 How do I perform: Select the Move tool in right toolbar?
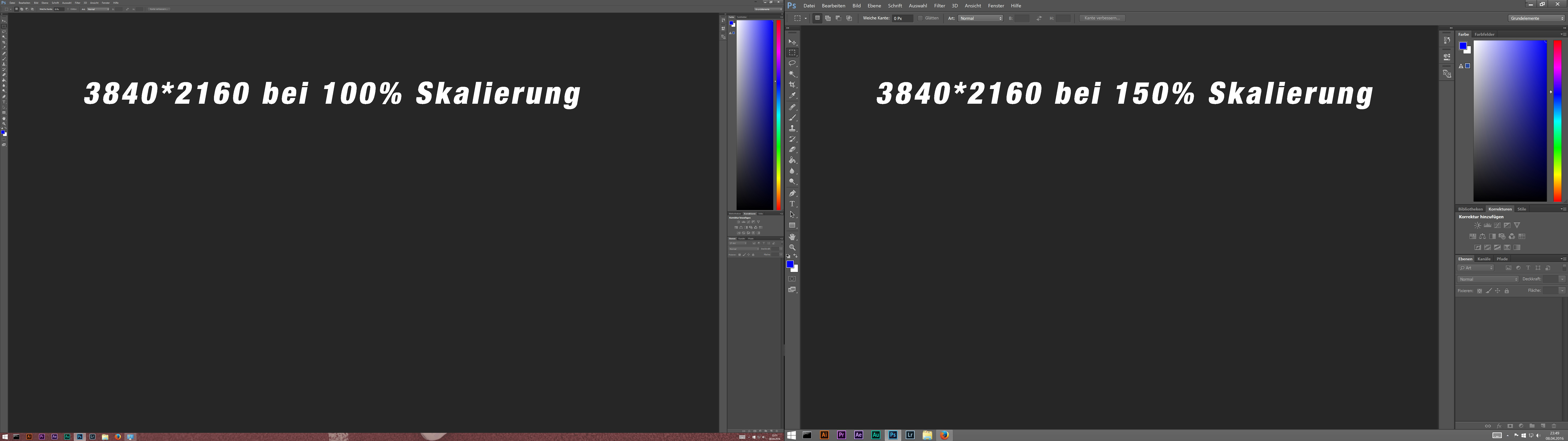click(x=792, y=42)
